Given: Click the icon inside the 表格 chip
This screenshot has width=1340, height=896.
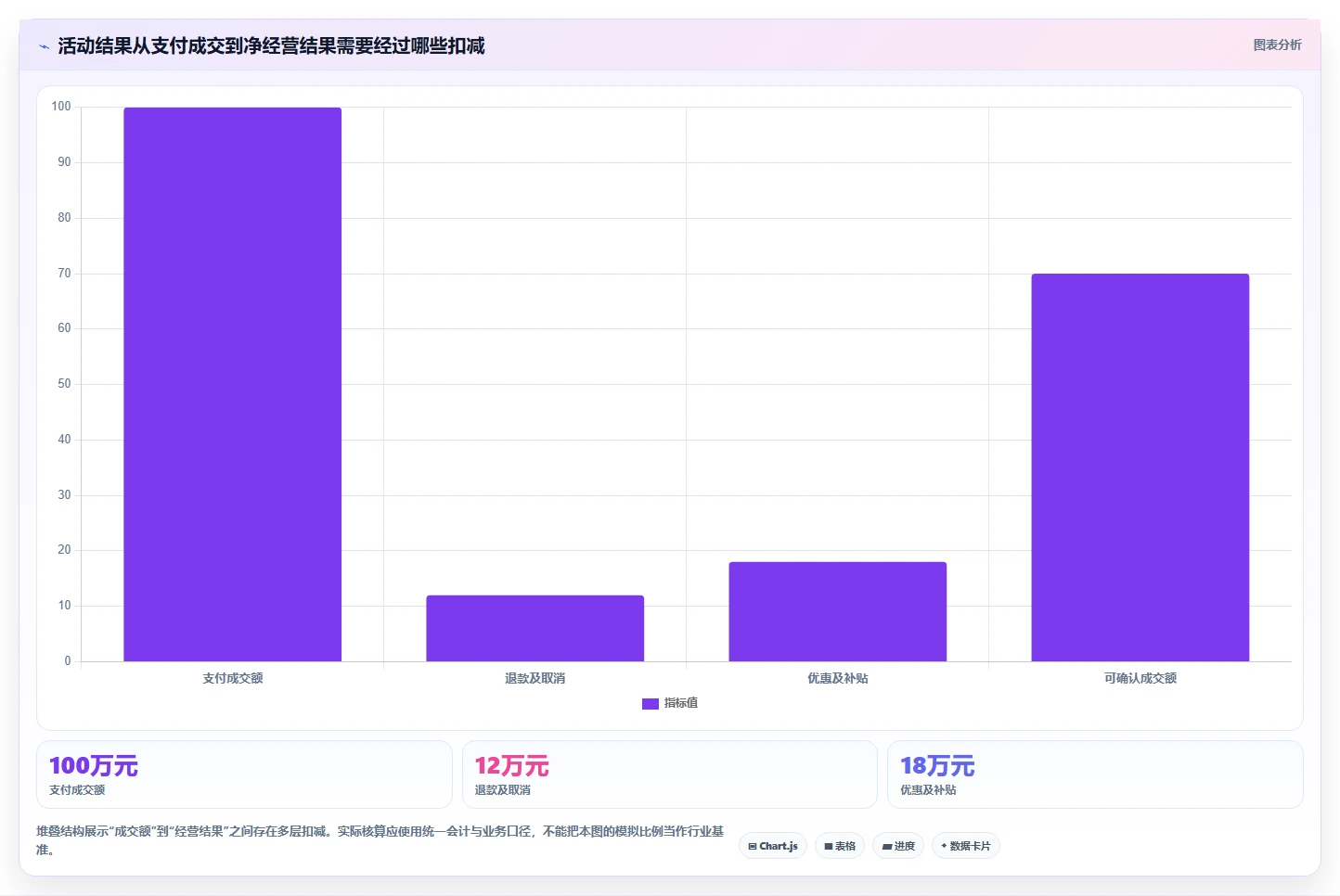Looking at the screenshot, I should click(x=829, y=847).
